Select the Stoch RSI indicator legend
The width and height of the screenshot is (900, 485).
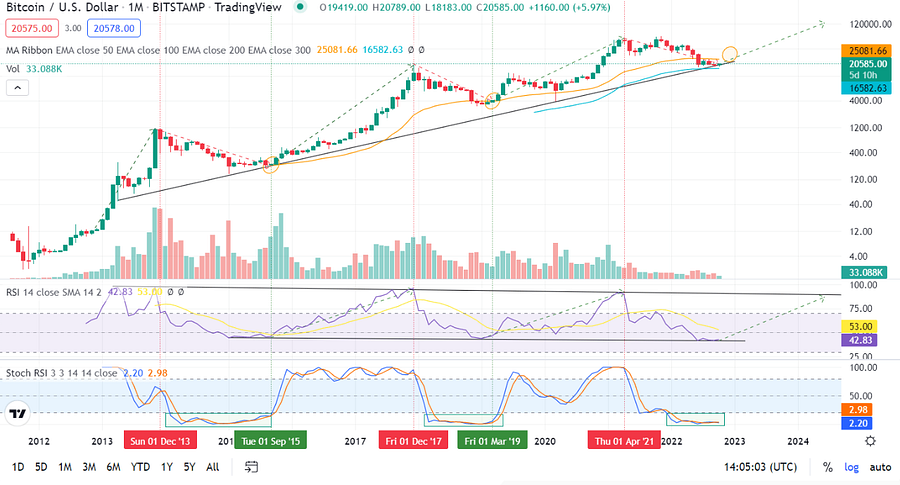(61, 373)
